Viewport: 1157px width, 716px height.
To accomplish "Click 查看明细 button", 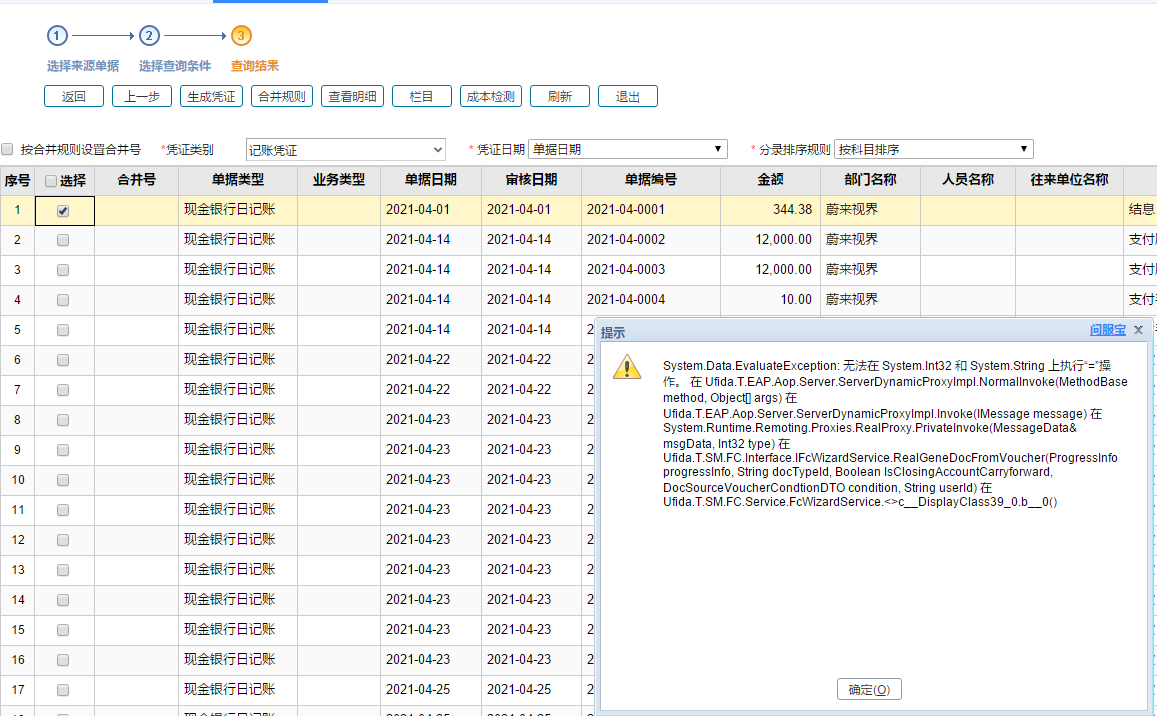I will pos(352,97).
